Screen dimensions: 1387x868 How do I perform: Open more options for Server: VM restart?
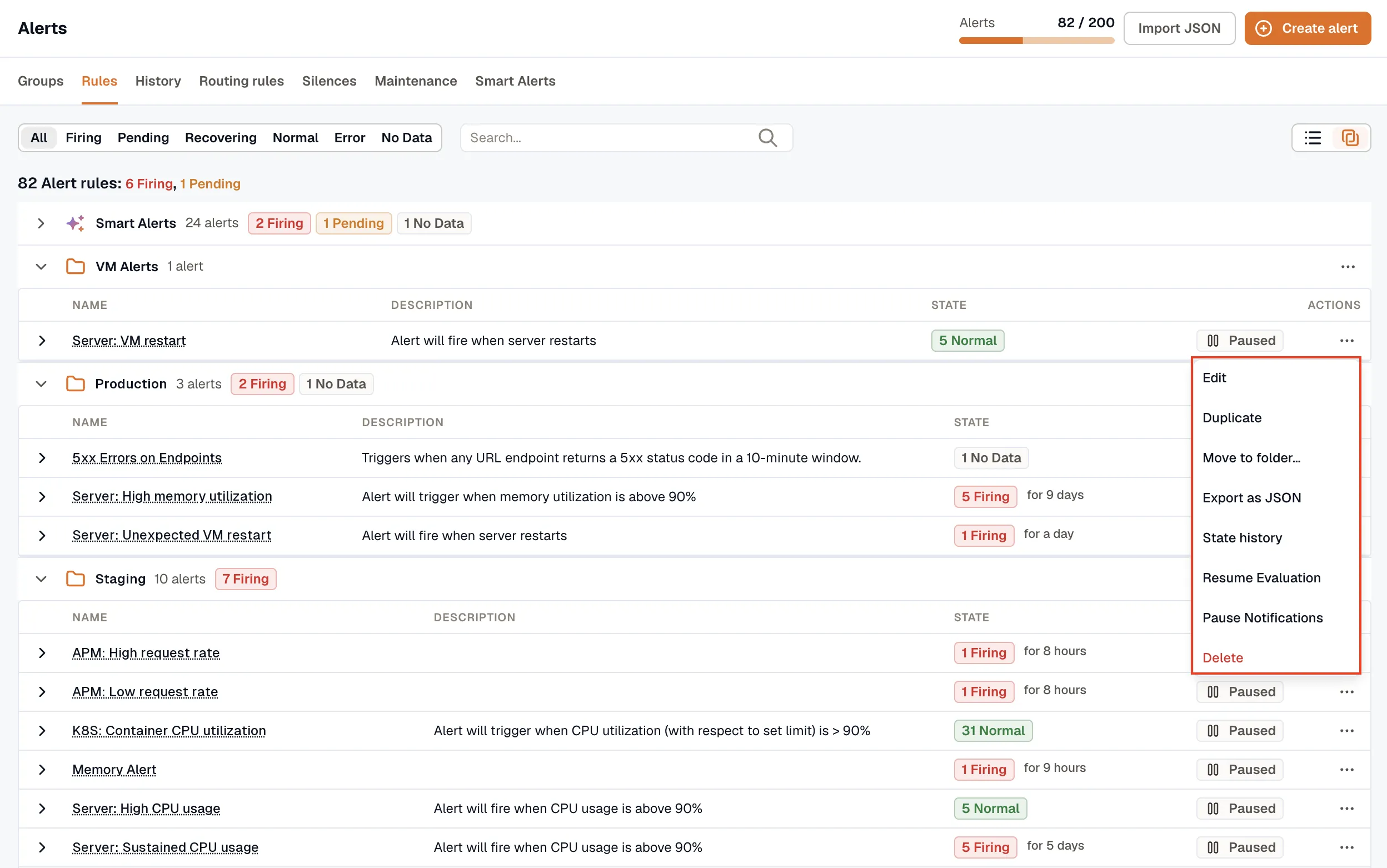1346,341
